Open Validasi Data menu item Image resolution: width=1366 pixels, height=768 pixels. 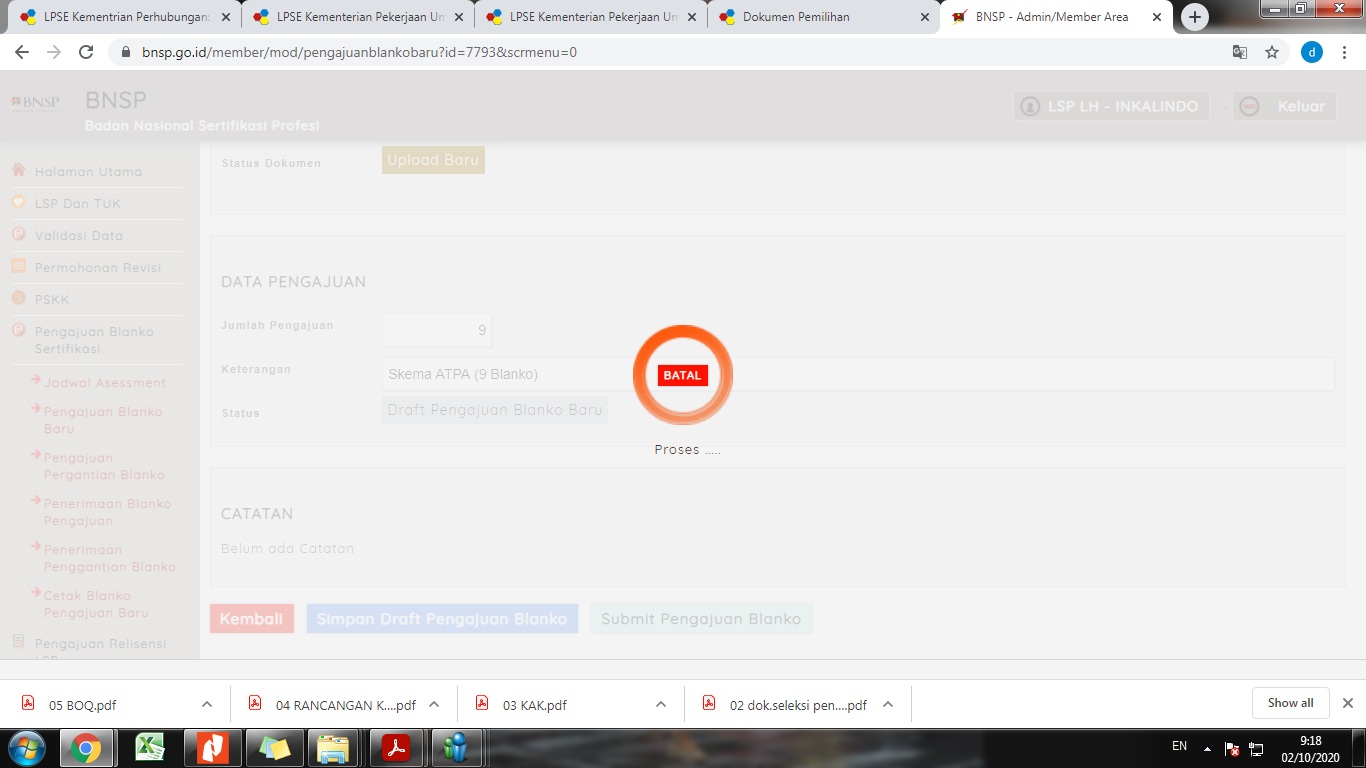(x=79, y=236)
